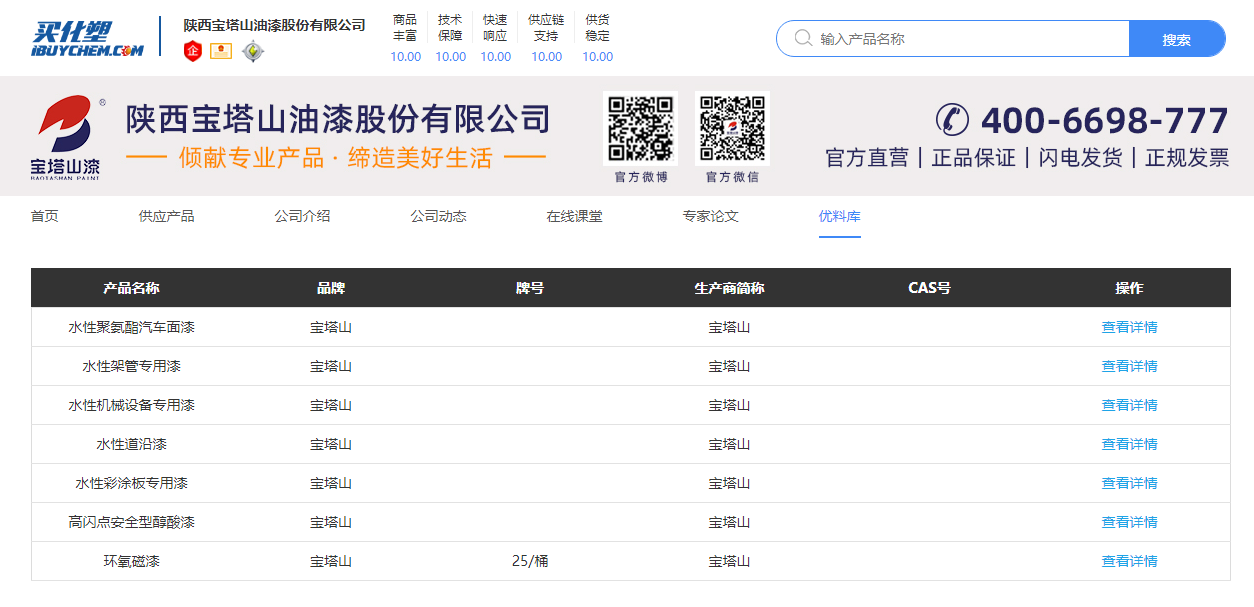This screenshot has height=607, width=1254.
Task: Open the 在线课堂 tab
Action: [x=575, y=216]
